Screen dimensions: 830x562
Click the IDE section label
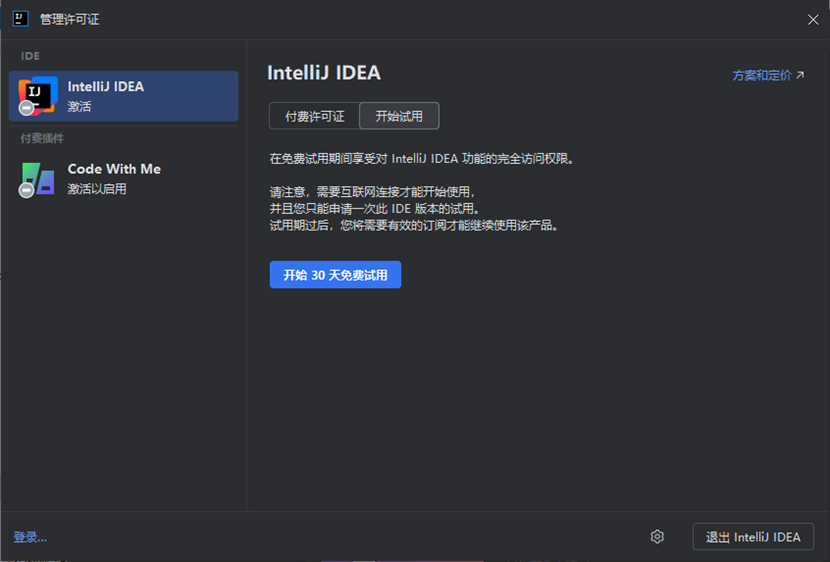(x=30, y=56)
